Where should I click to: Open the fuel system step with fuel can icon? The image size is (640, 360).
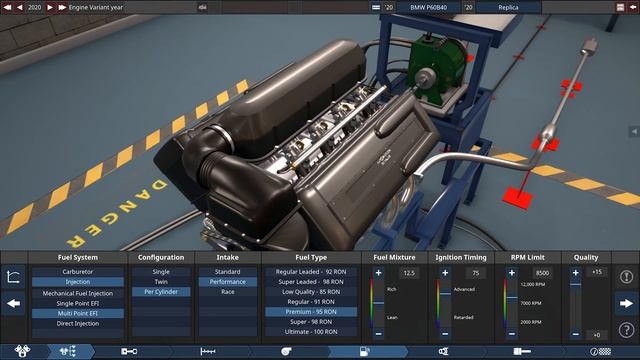coord(364,351)
